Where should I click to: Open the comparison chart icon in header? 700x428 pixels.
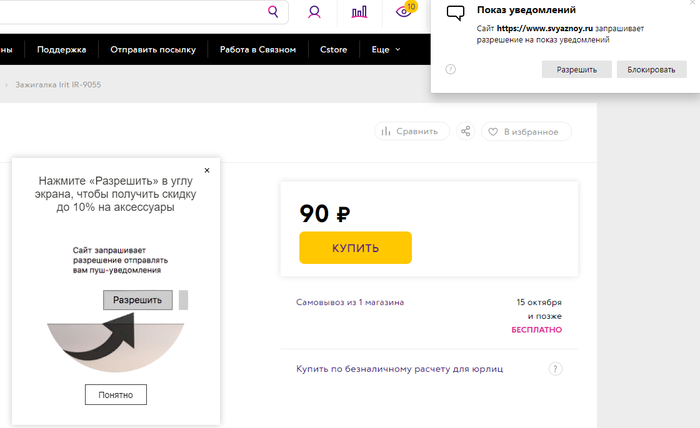(360, 12)
